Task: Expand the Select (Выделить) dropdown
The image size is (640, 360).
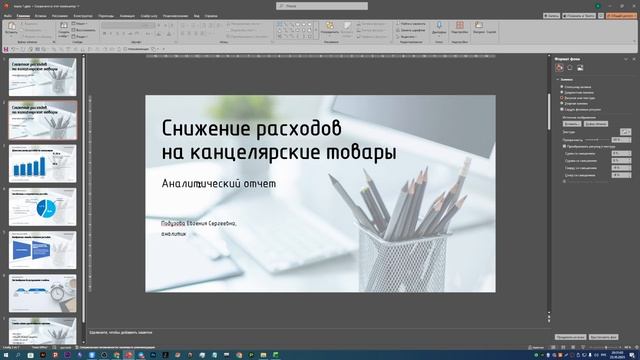Action: (408, 37)
